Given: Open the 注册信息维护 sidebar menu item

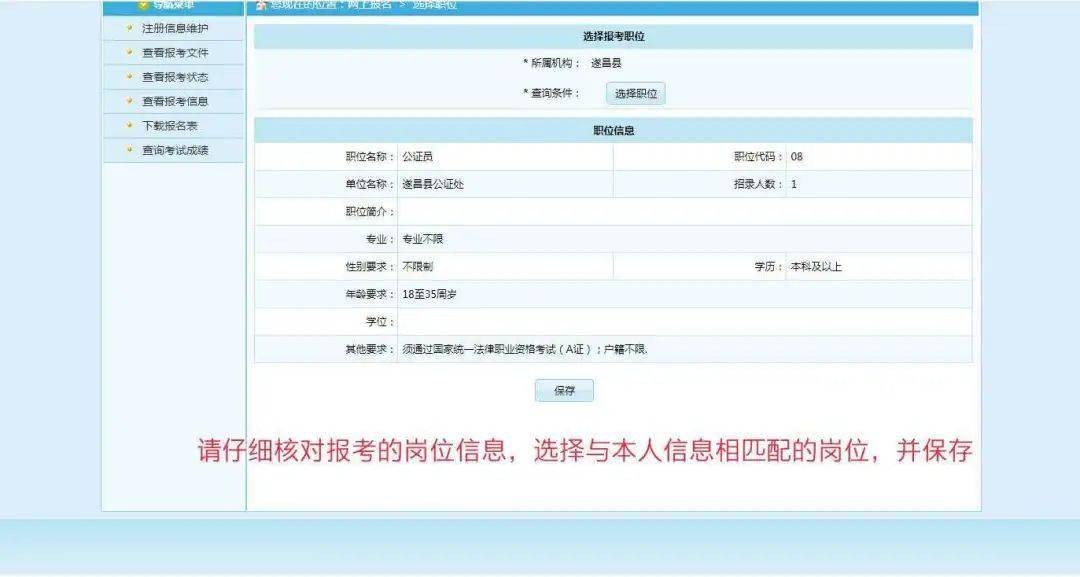Looking at the screenshot, I should pos(175,28).
